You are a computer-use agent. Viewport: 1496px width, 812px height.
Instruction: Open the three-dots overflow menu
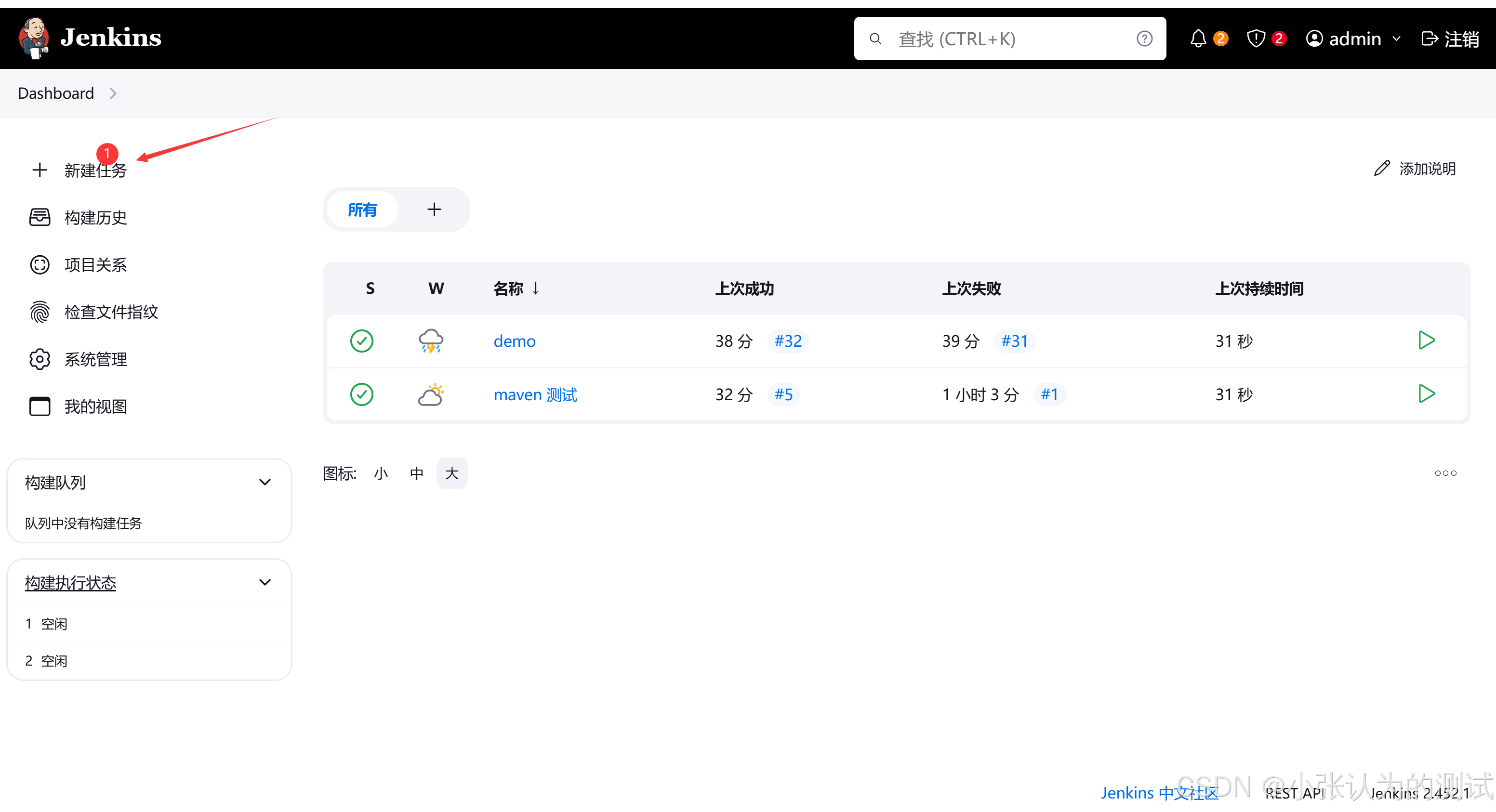(1445, 473)
